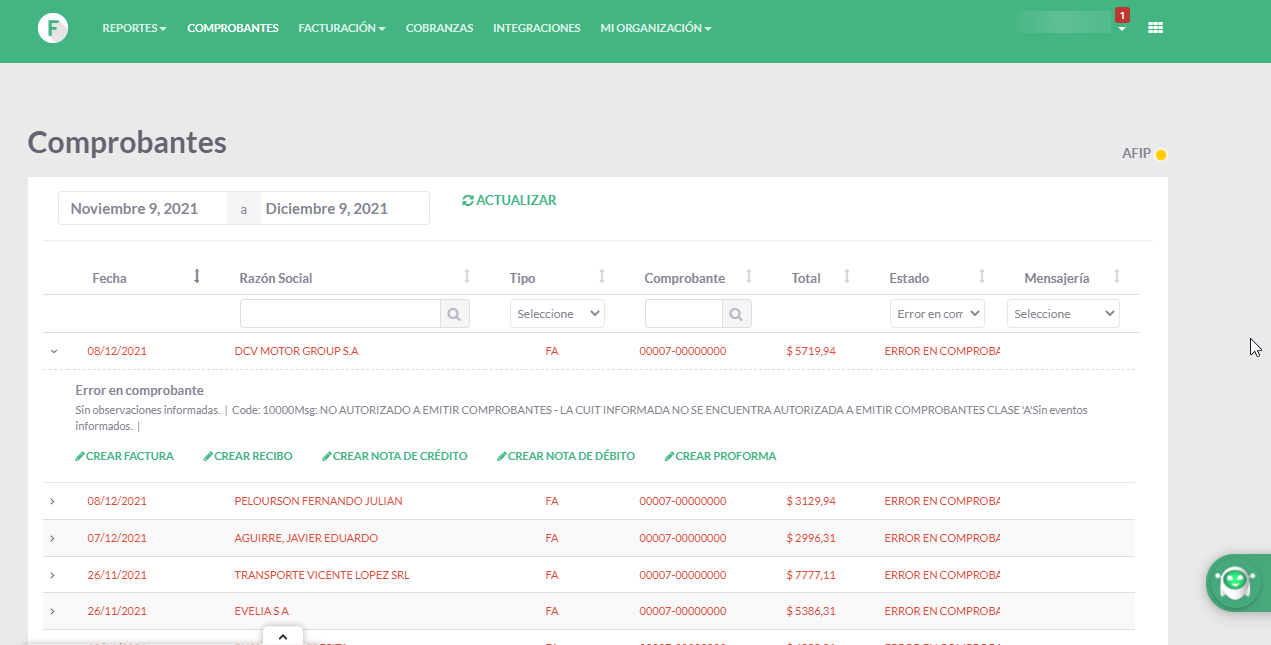
Task: Click Crear Recibo link
Action: (248, 456)
